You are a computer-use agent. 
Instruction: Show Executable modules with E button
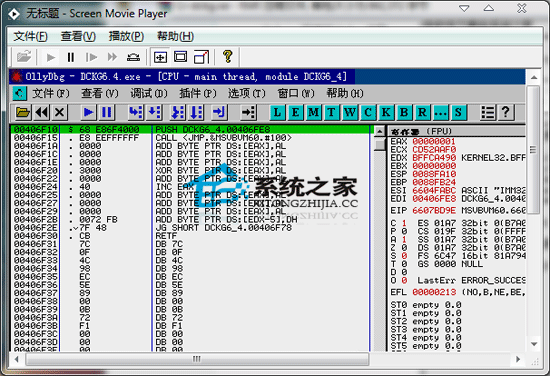point(295,113)
